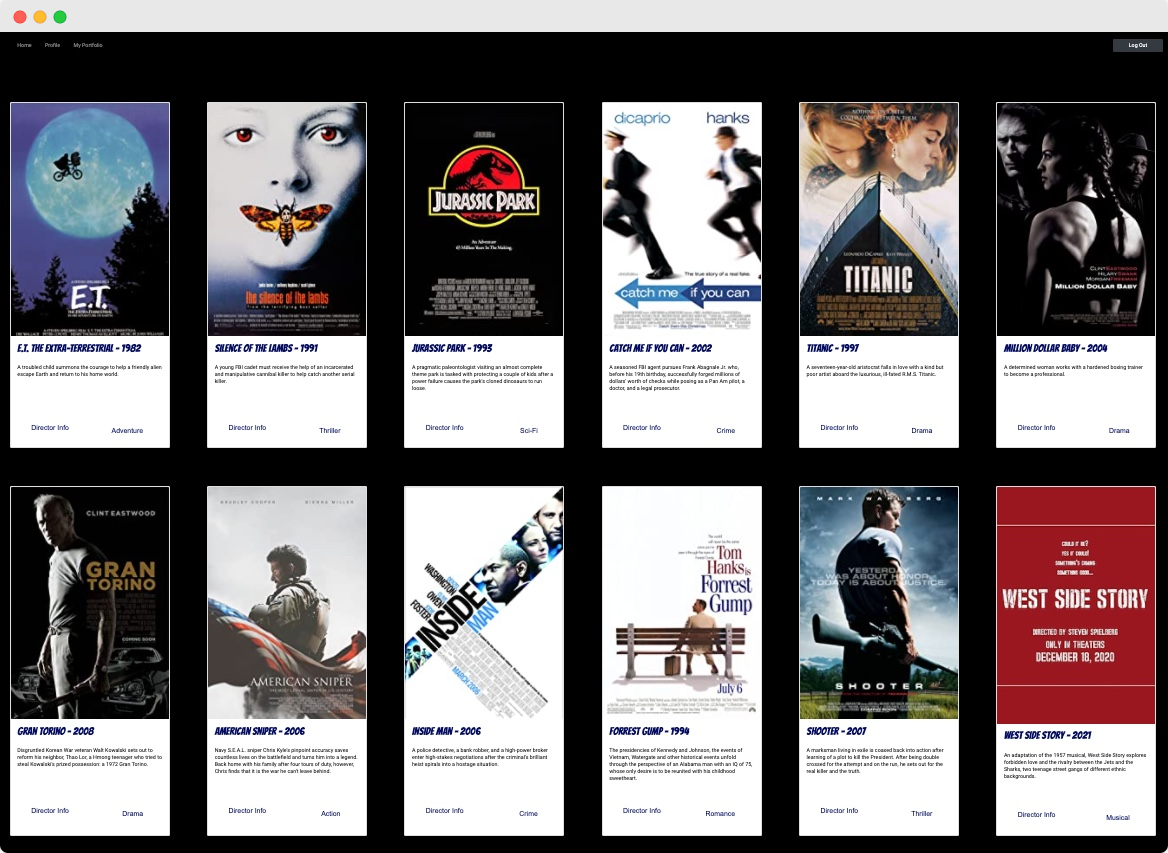Viewport: 1168px width, 853px height.
Task: Click the Sci-Fi genre on Jurassic Park
Action: point(529,431)
